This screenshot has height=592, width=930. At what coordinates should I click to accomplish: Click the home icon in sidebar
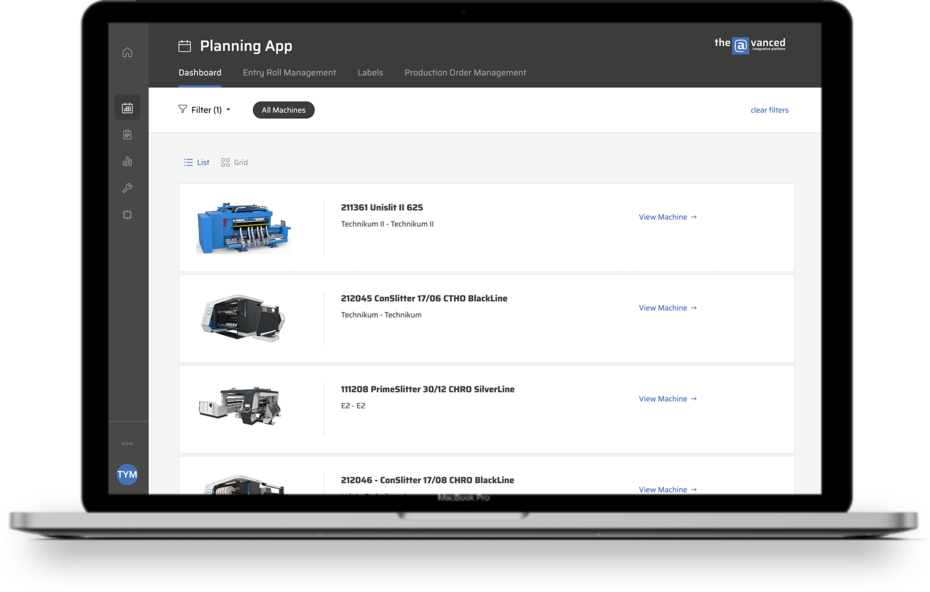click(127, 53)
